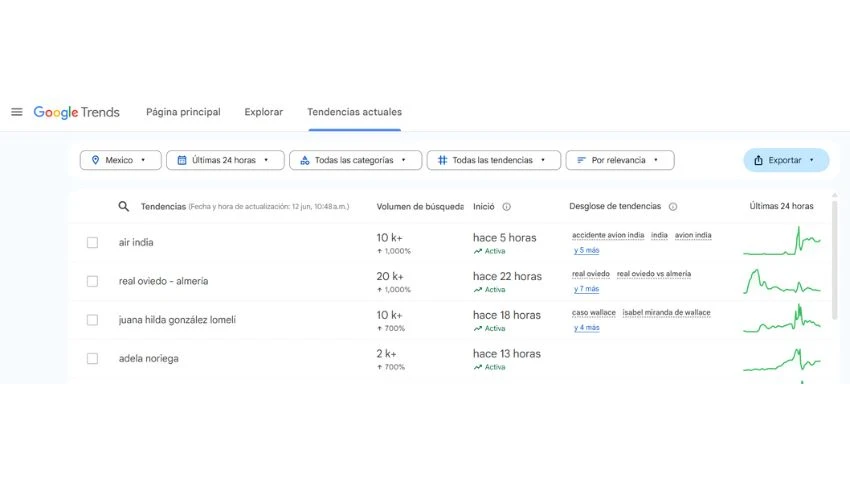
Task: Click the search magnifier icon in Tendencias header
Action: (x=124, y=206)
